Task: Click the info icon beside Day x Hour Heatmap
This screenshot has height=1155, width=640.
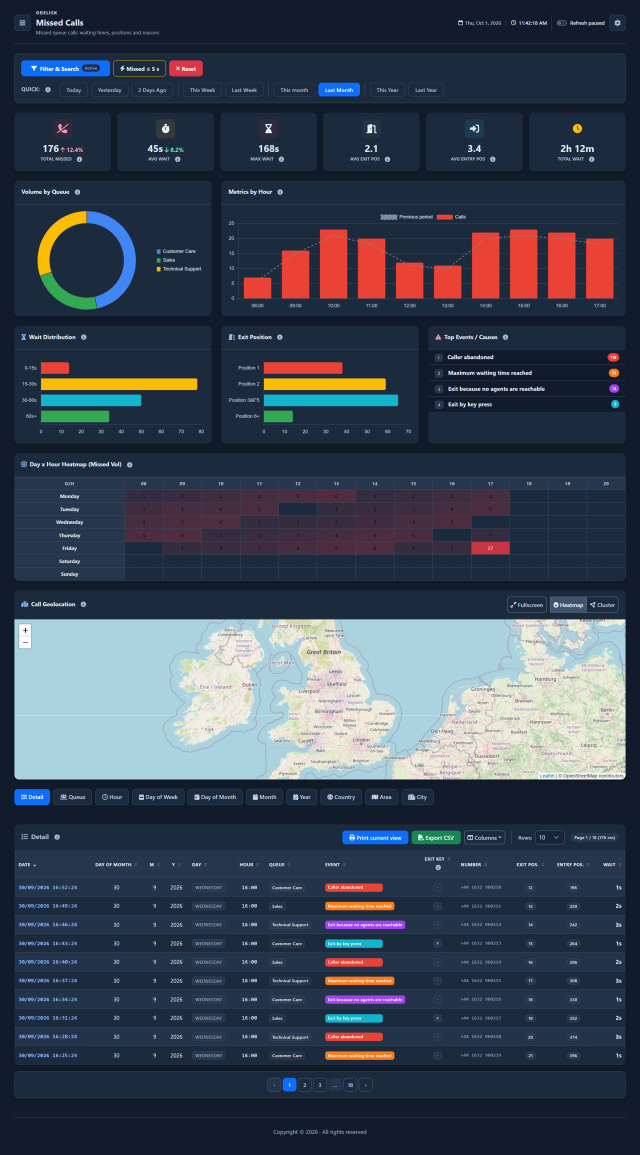Action: [x=130, y=465]
